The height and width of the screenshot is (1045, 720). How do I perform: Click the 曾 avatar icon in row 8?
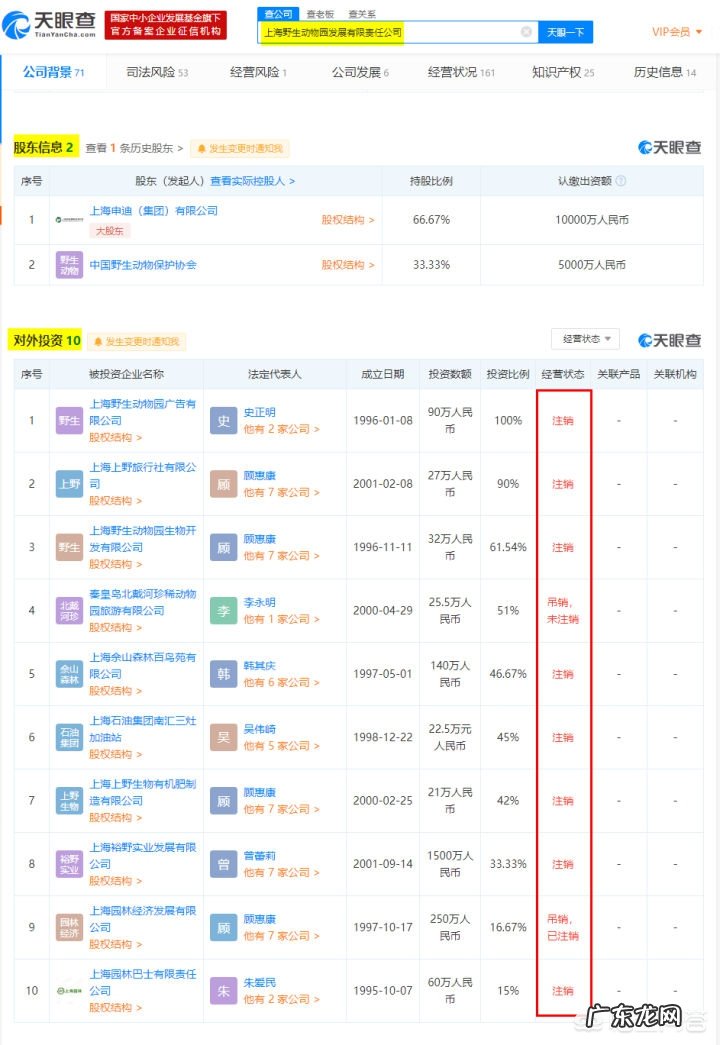tap(223, 864)
